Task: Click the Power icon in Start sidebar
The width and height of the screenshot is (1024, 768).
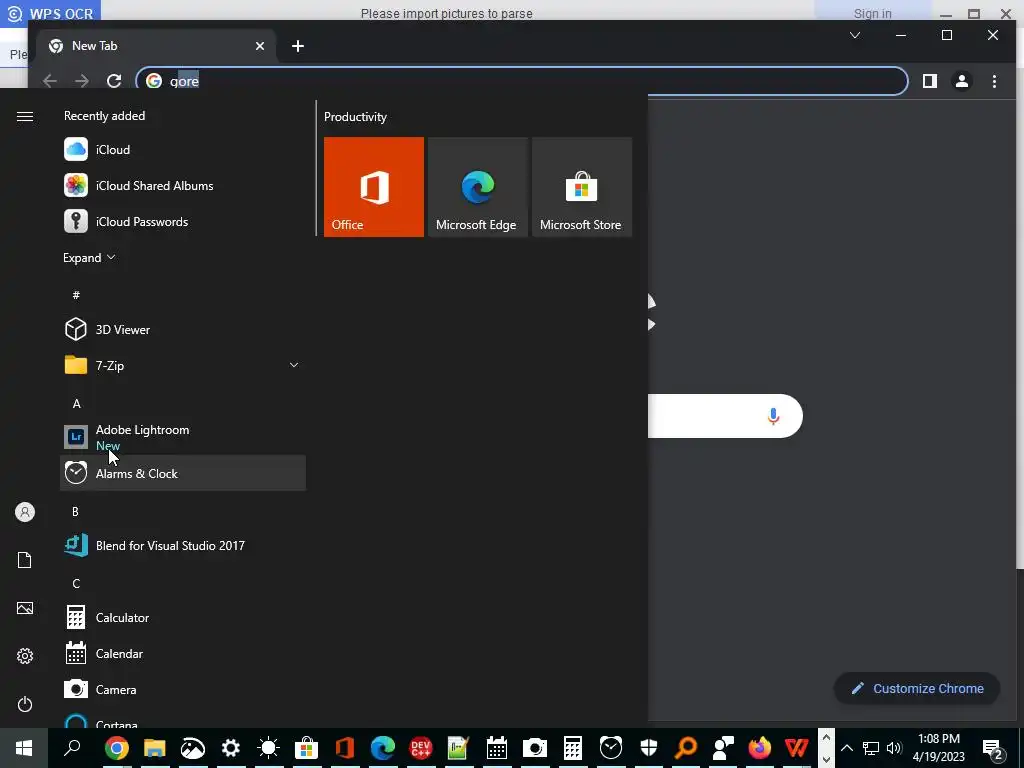Action: pyautogui.click(x=25, y=704)
